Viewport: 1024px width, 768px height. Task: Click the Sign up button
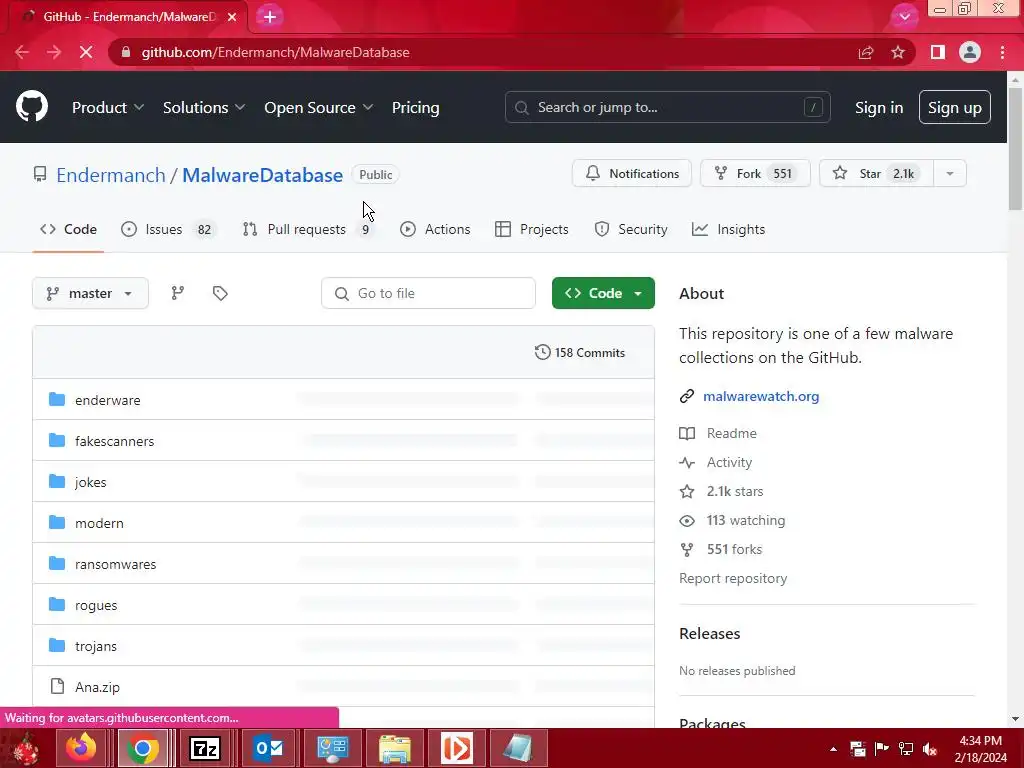pos(955,108)
